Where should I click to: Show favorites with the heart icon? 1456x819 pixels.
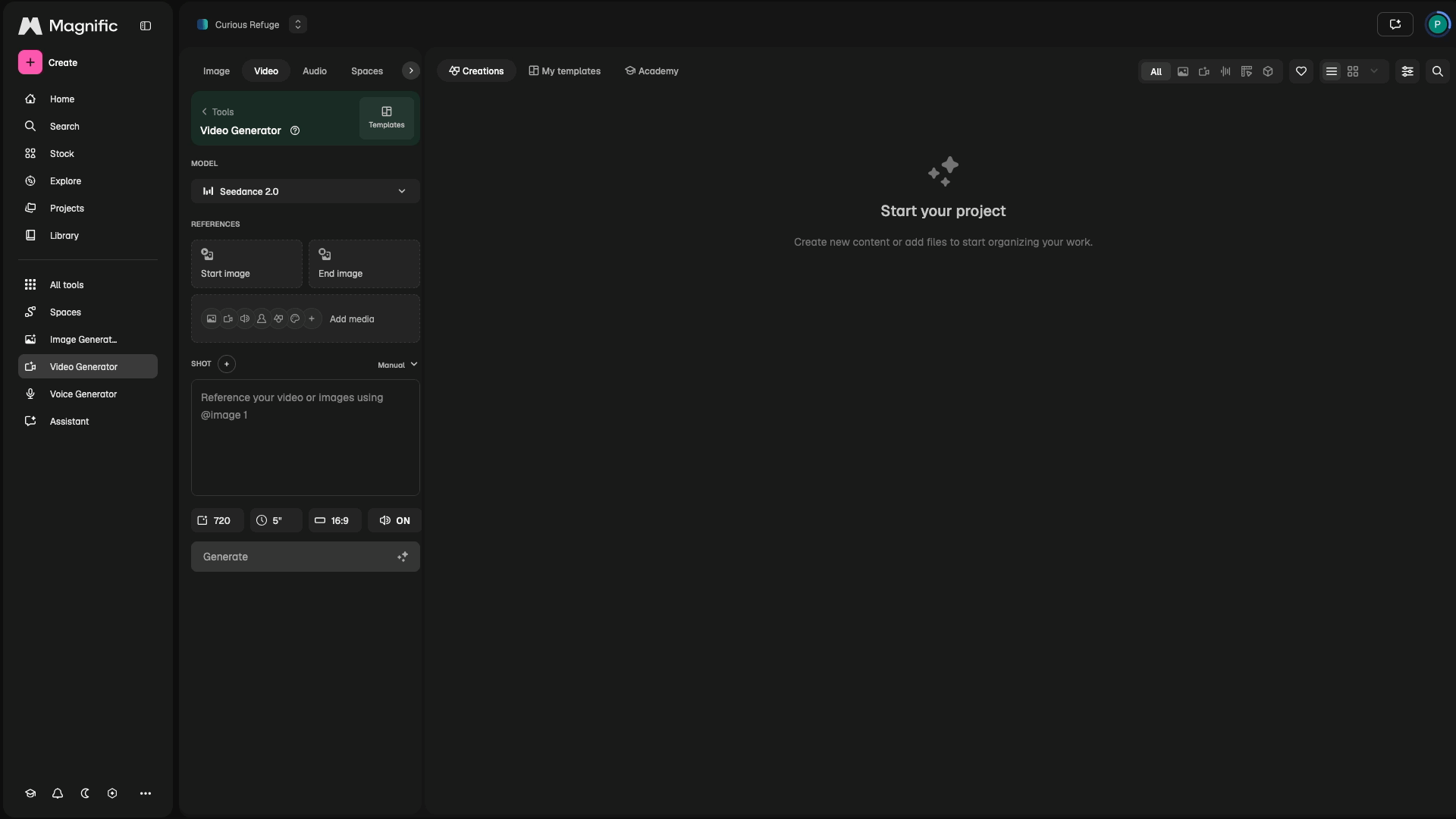point(1301,71)
